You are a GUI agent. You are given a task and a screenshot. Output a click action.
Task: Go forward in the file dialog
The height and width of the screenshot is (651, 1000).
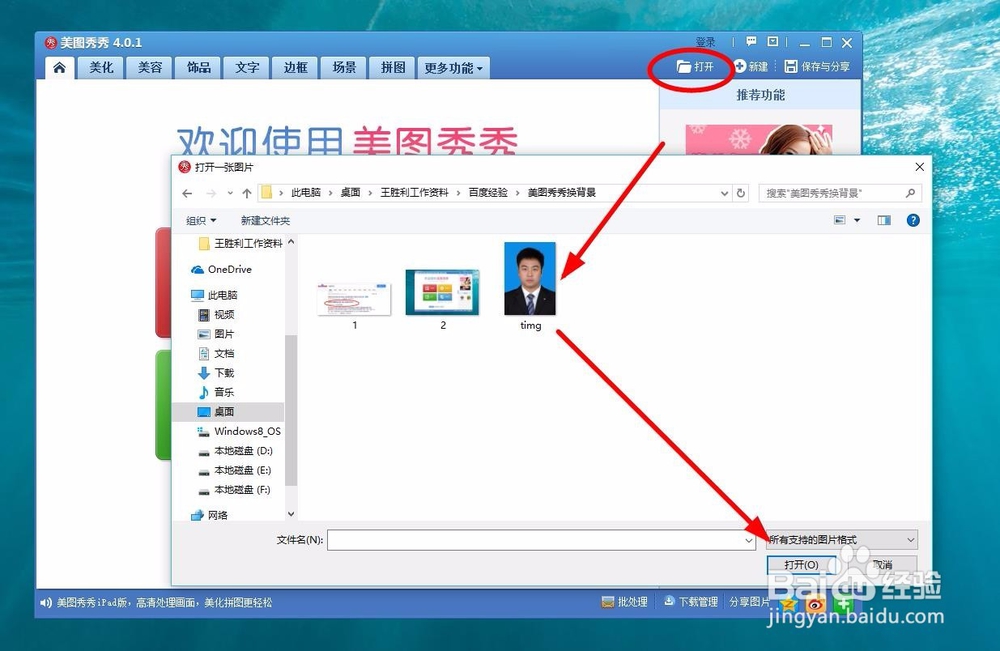211,193
